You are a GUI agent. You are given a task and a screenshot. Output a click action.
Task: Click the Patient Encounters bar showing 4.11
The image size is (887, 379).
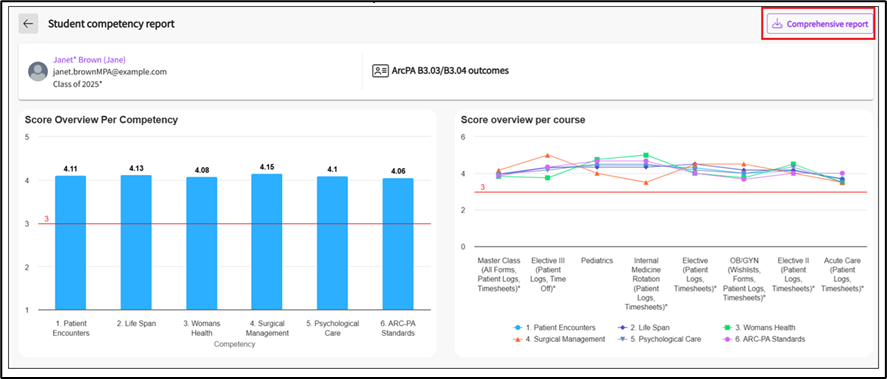click(x=71, y=243)
